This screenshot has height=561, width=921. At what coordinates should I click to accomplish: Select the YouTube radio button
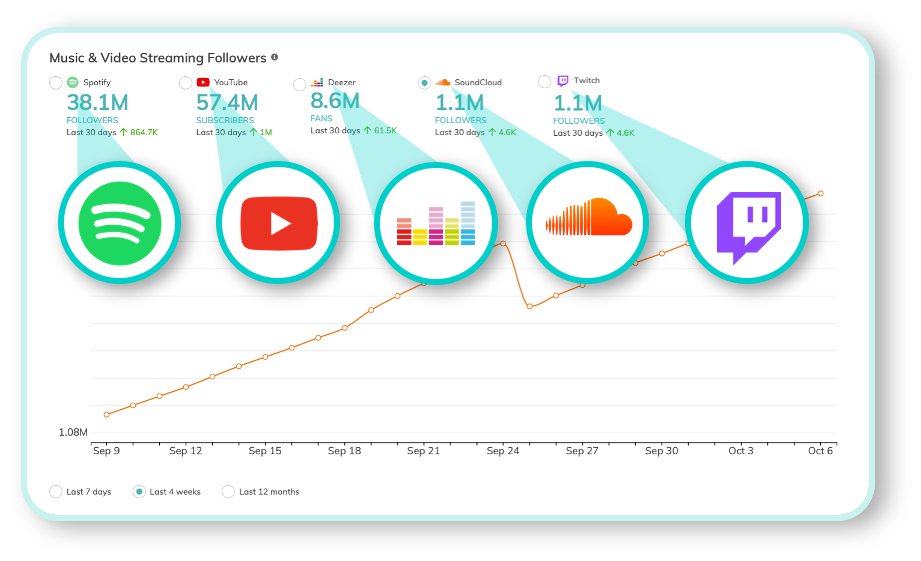click(186, 83)
